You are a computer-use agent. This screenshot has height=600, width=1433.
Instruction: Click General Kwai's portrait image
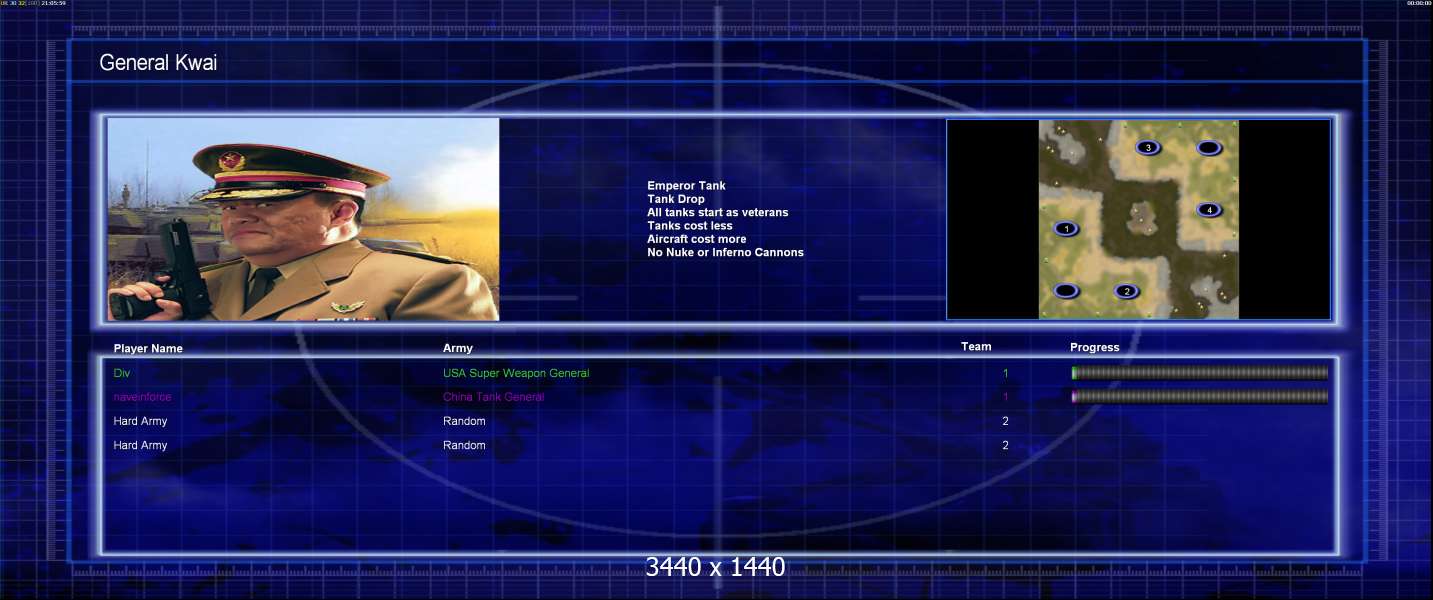point(303,219)
